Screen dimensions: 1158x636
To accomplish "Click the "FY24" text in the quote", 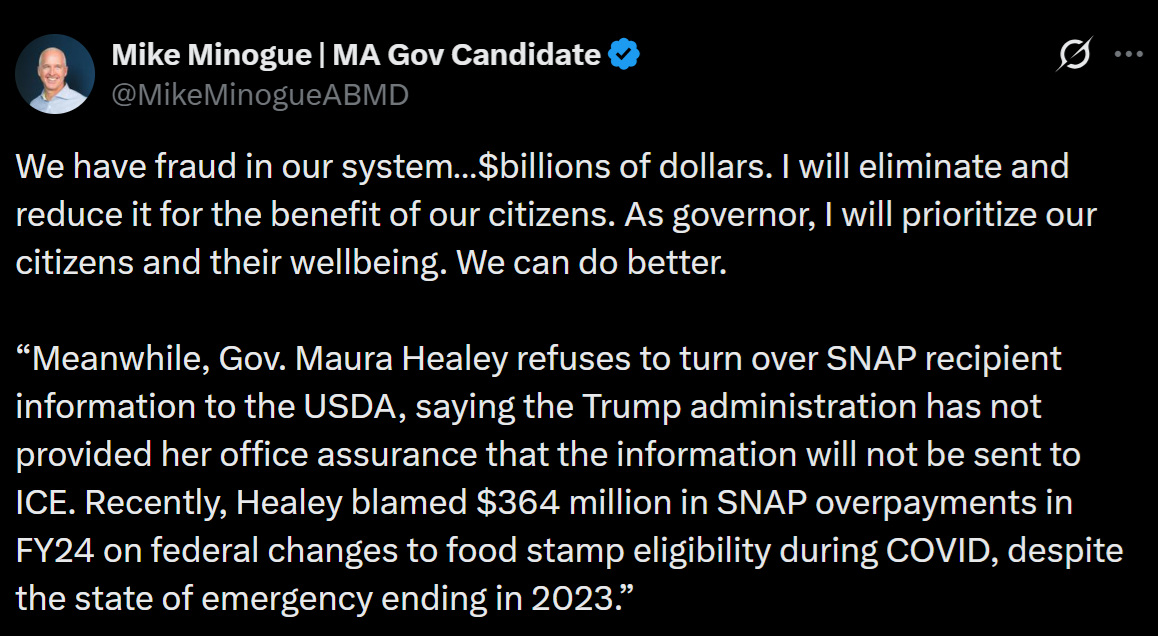I will click(x=50, y=550).
